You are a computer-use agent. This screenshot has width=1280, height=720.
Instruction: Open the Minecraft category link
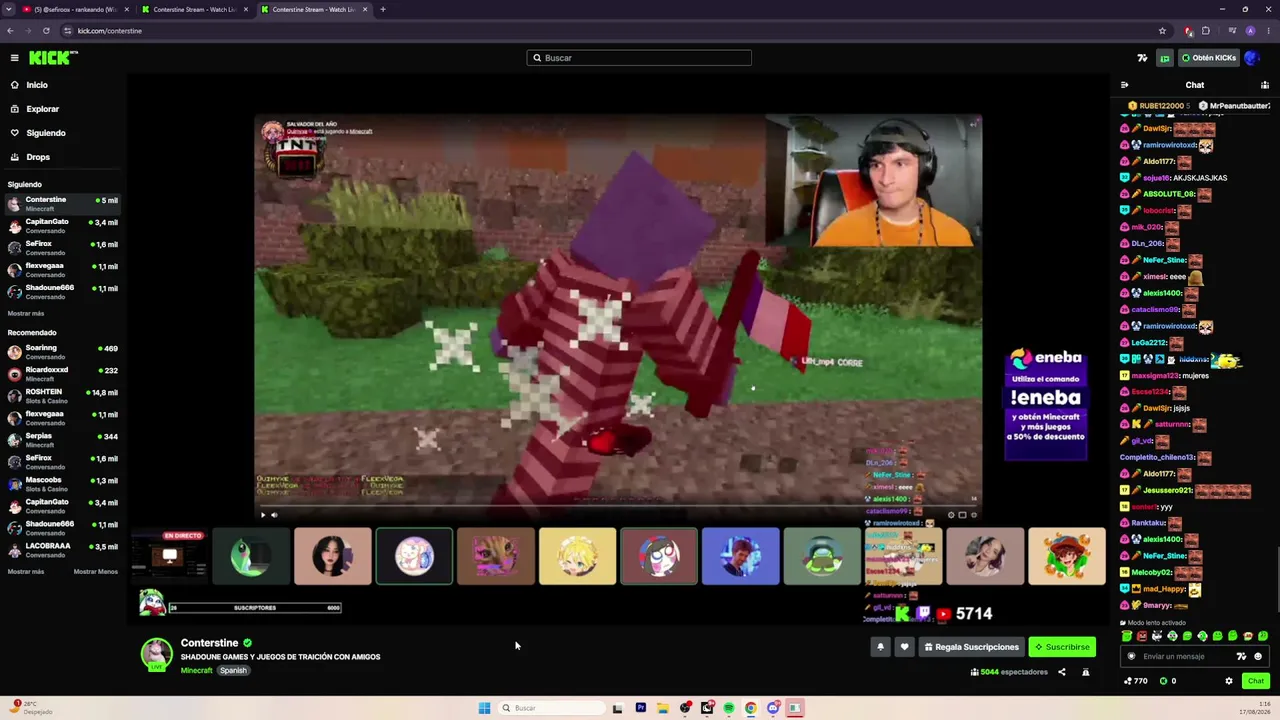[197, 671]
